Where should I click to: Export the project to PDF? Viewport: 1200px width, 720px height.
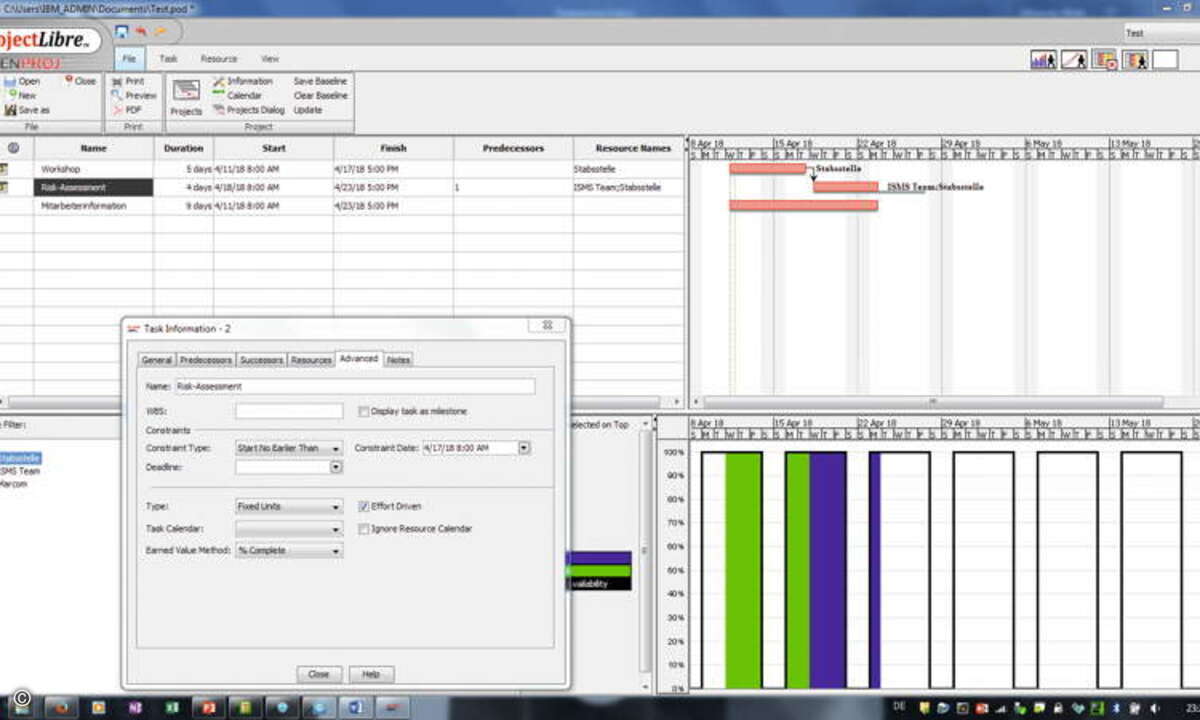coord(127,110)
